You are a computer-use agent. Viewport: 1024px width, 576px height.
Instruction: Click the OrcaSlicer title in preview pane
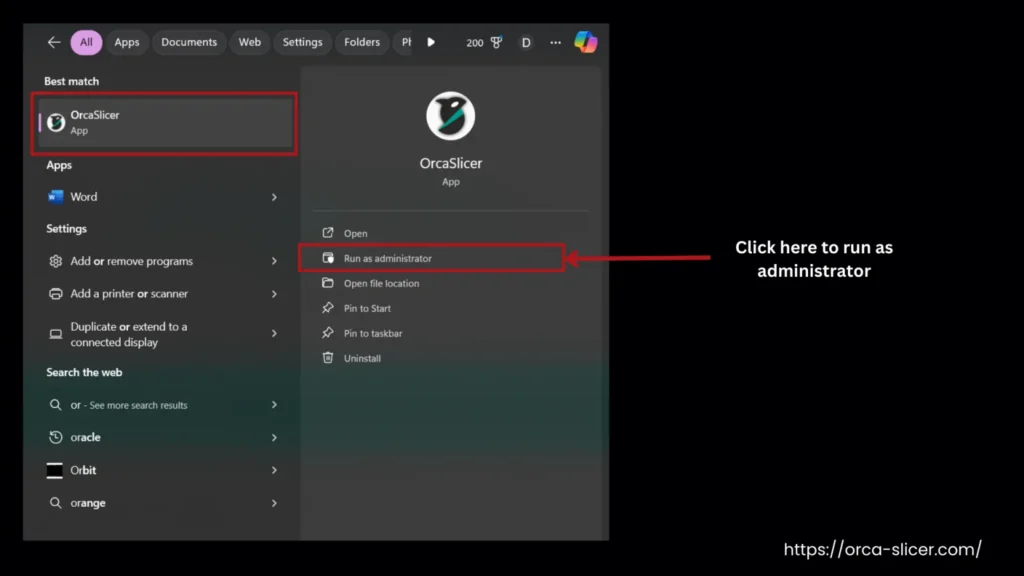pyautogui.click(x=451, y=163)
